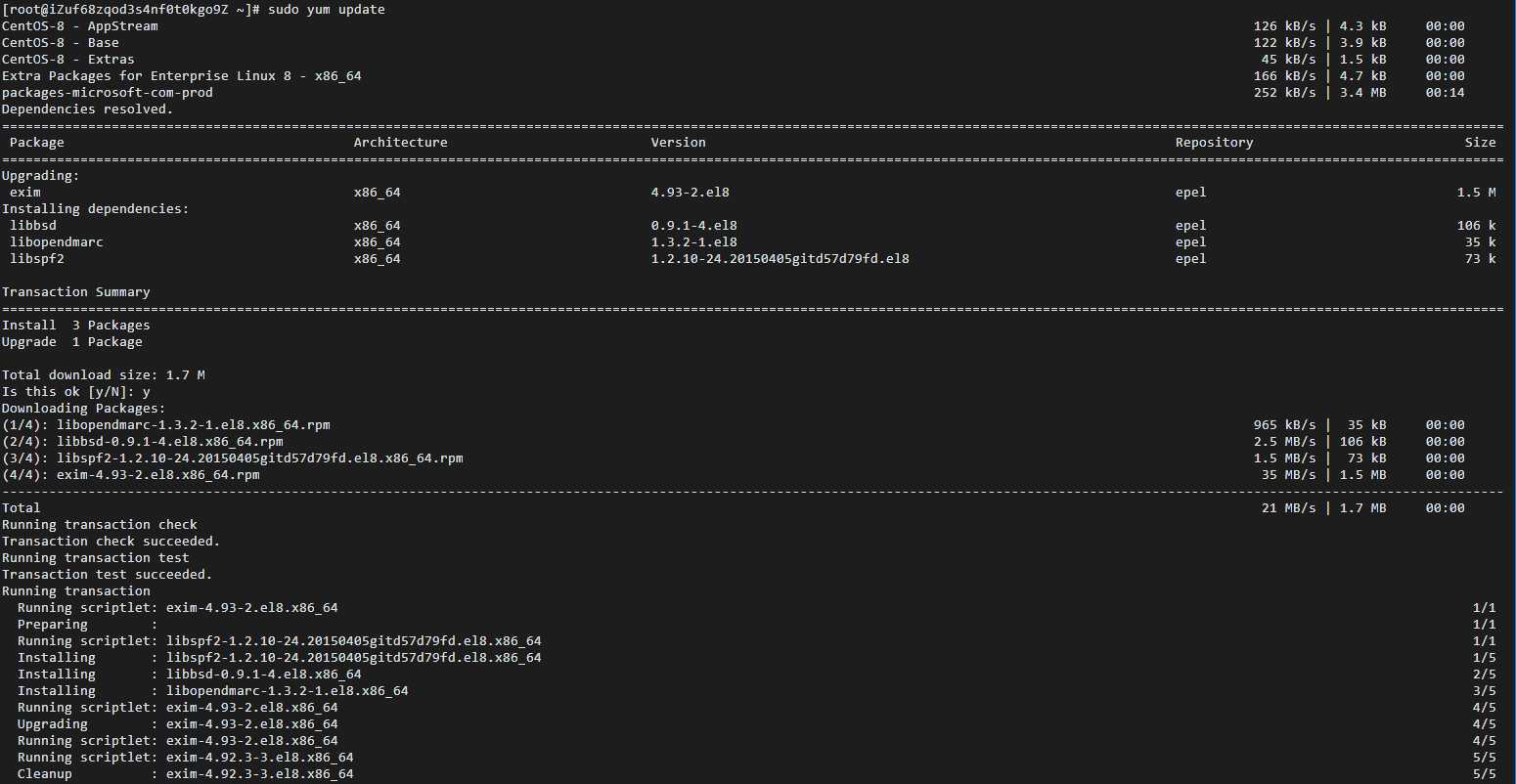Viewport: 1516px width, 784px height.
Task: Click the 'Total download size: 1.7 M' line
Action: pyautogui.click(x=104, y=375)
